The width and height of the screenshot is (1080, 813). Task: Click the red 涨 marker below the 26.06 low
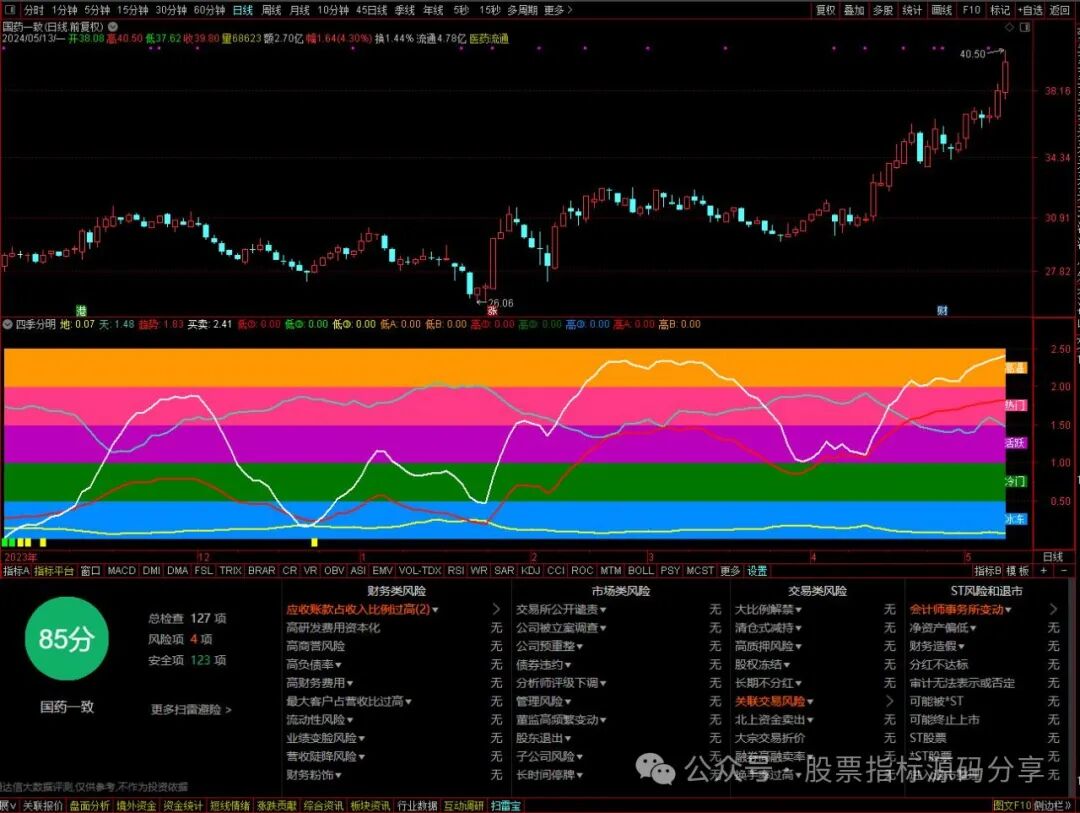click(492, 311)
